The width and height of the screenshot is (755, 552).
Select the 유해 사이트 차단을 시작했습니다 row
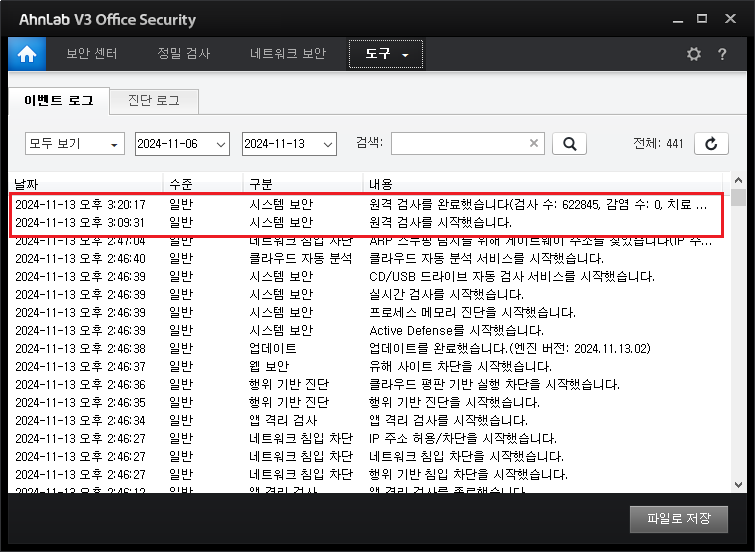click(366, 367)
